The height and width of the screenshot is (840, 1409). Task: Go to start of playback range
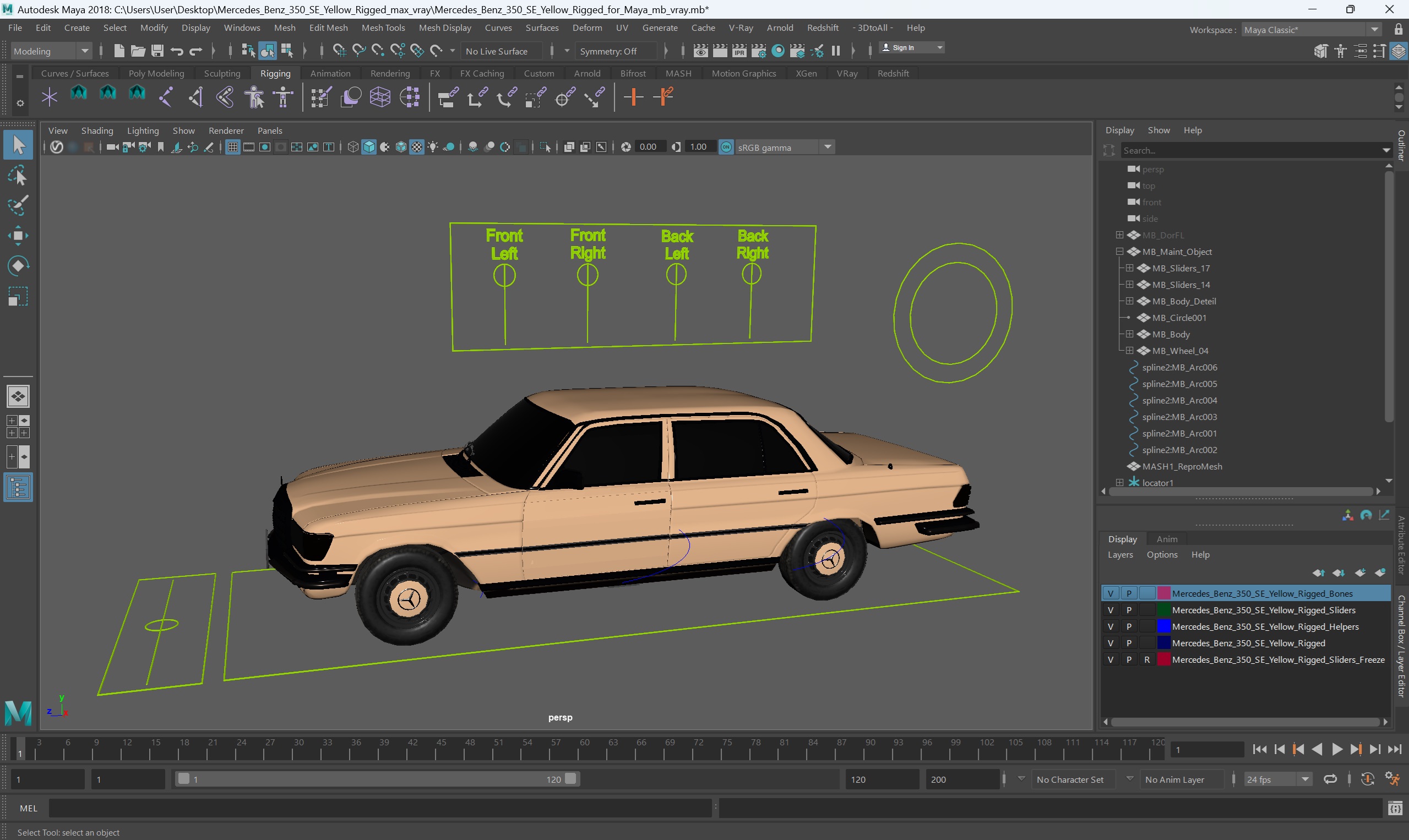[1260, 749]
